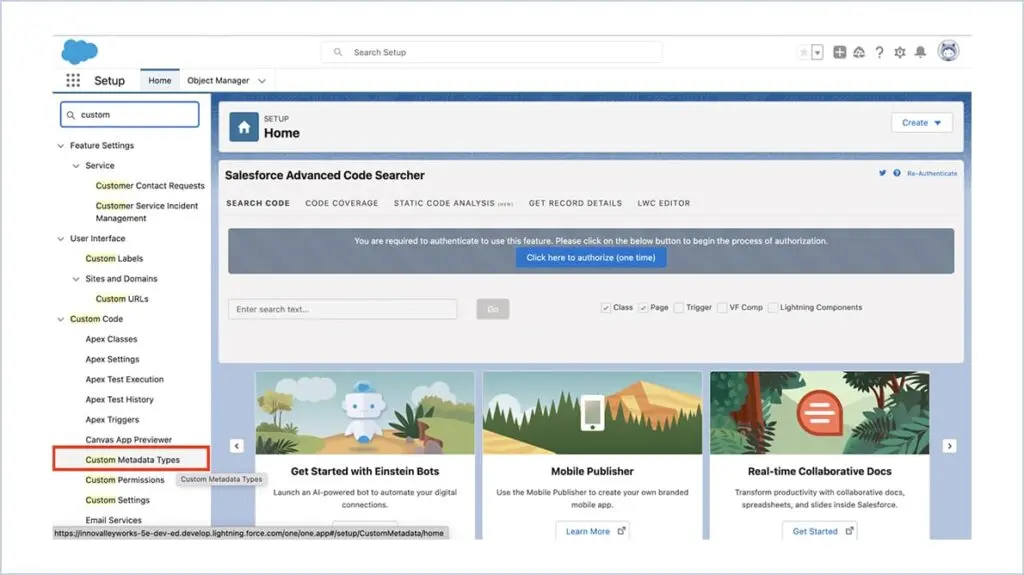This screenshot has width=1024, height=575.
Task: Click the Go search button
Action: [x=493, y=309]
